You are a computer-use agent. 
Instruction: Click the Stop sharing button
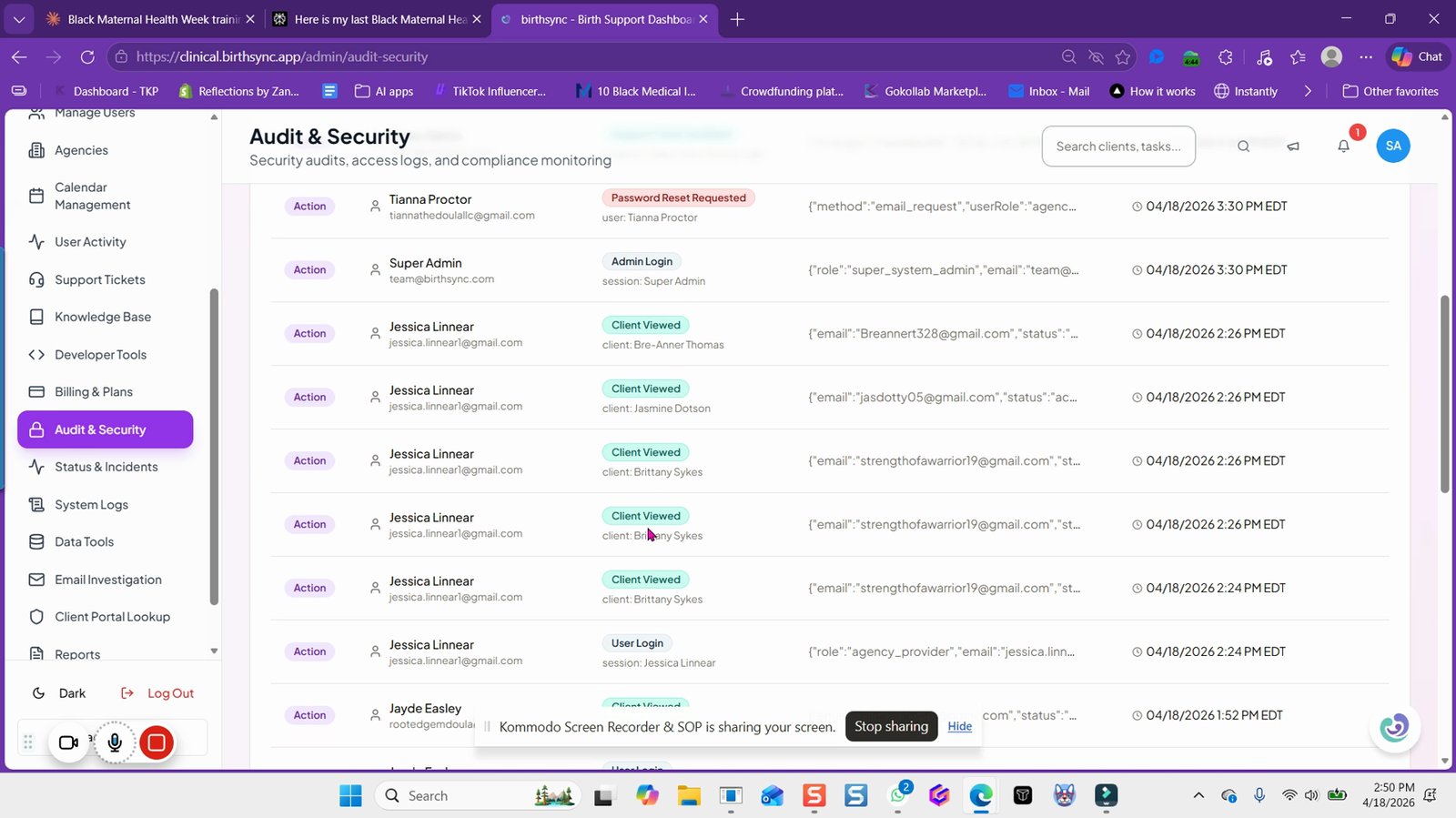891,726
